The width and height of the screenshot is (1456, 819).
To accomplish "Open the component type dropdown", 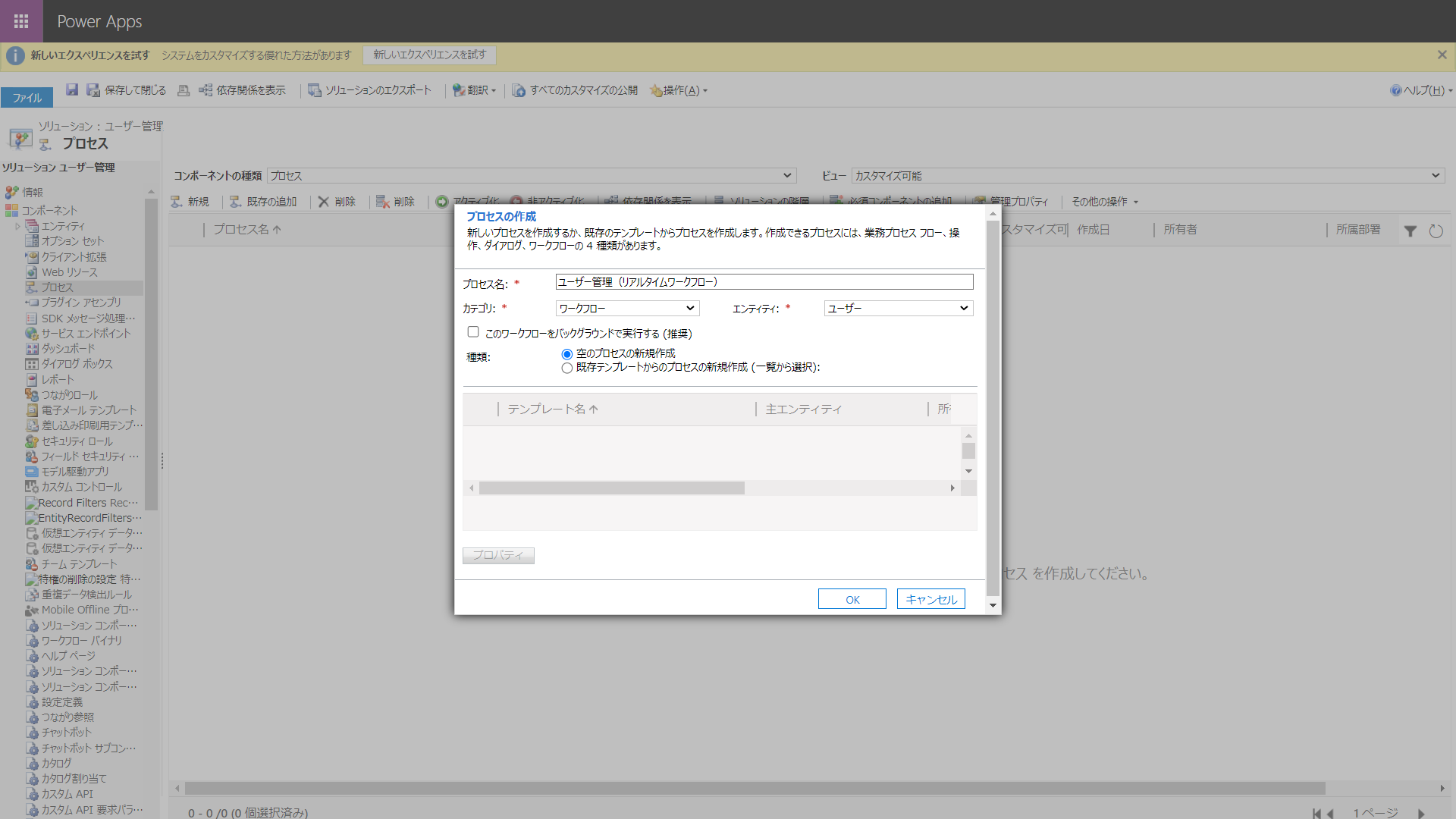I will (x=531, y=176).
